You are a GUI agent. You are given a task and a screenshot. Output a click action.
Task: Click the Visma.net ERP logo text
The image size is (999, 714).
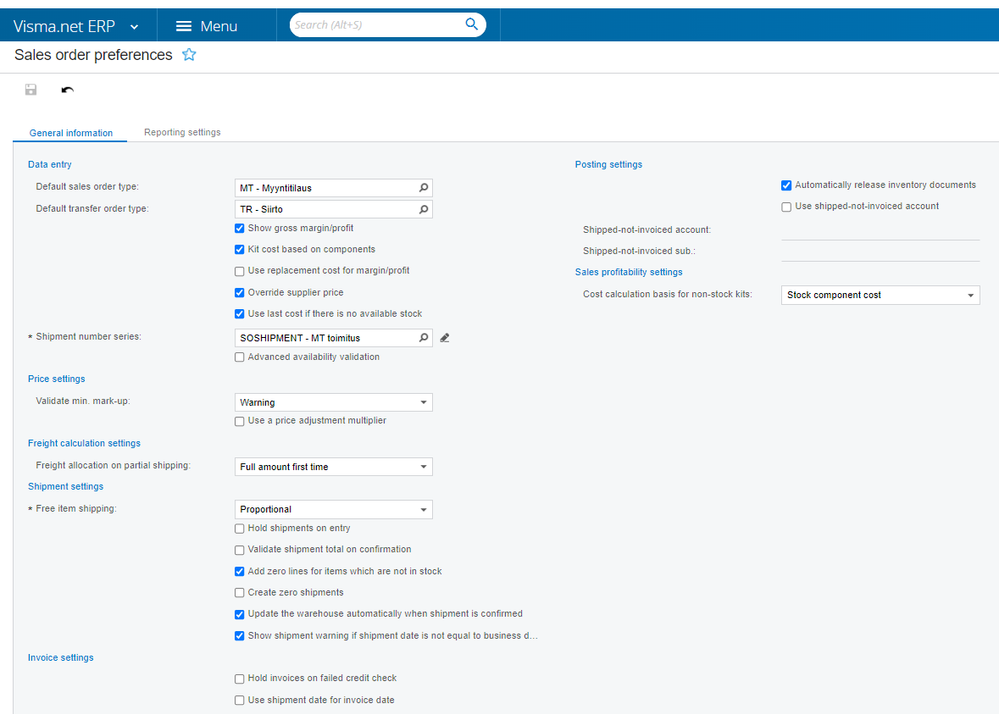click(x=64, y=27)
